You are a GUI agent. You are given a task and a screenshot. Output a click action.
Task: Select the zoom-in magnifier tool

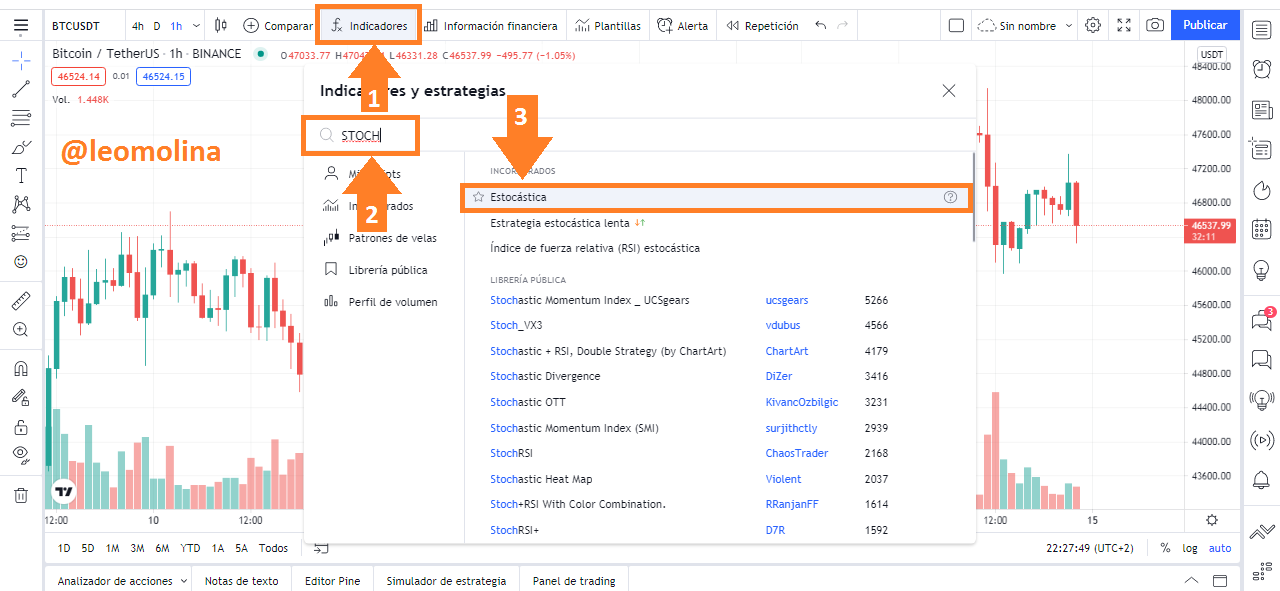tap(21, 329)
